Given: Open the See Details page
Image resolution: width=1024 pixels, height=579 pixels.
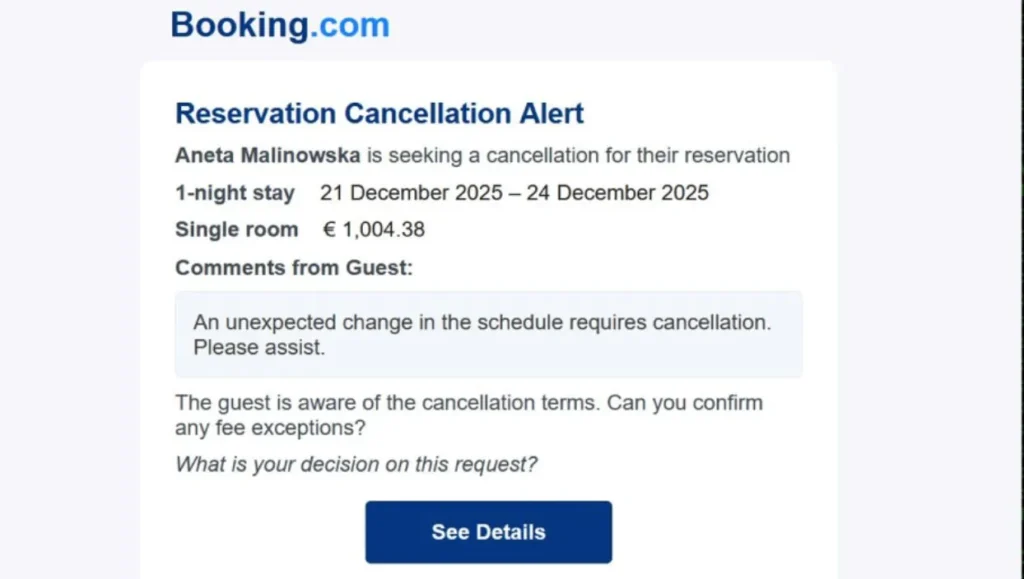Looking at the screenshot, I should click(488, 532).
